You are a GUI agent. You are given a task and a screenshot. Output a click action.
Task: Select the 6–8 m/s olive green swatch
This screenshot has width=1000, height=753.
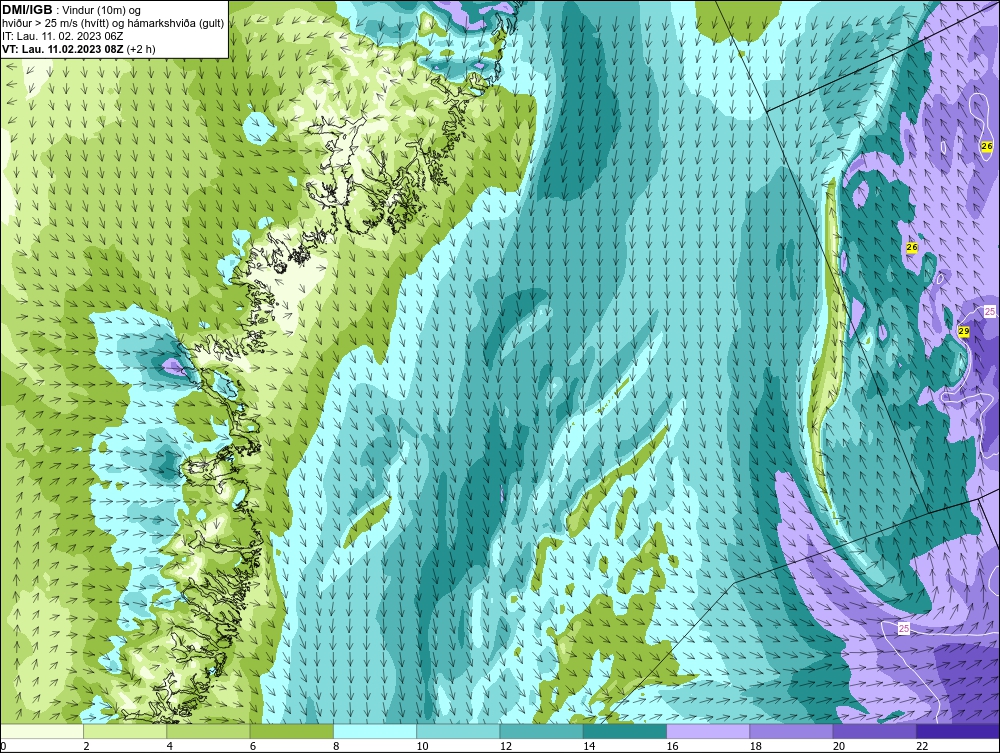click(291, 731)
